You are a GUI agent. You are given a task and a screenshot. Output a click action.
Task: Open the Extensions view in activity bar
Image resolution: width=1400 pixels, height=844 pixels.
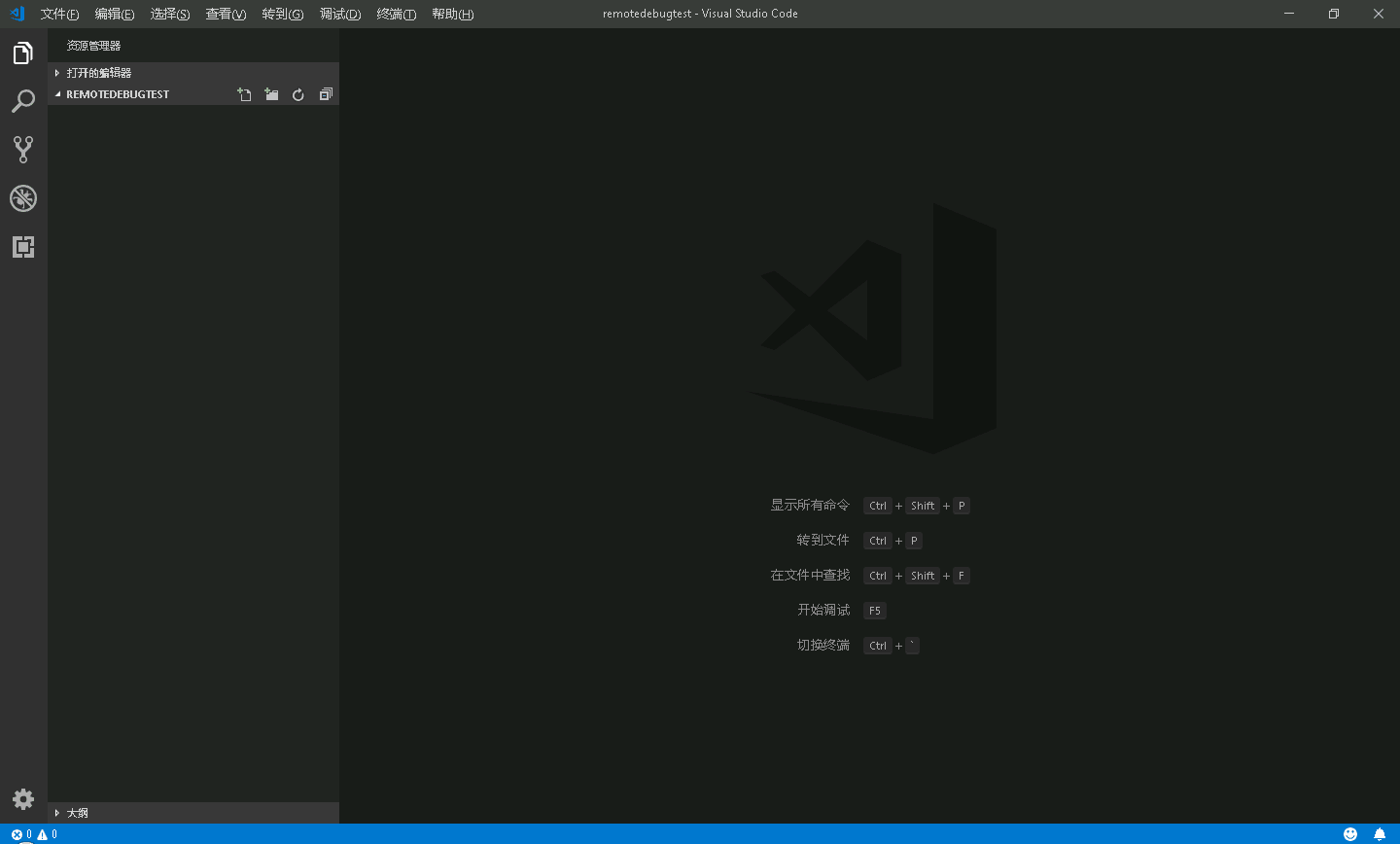(x=23, y=247)
